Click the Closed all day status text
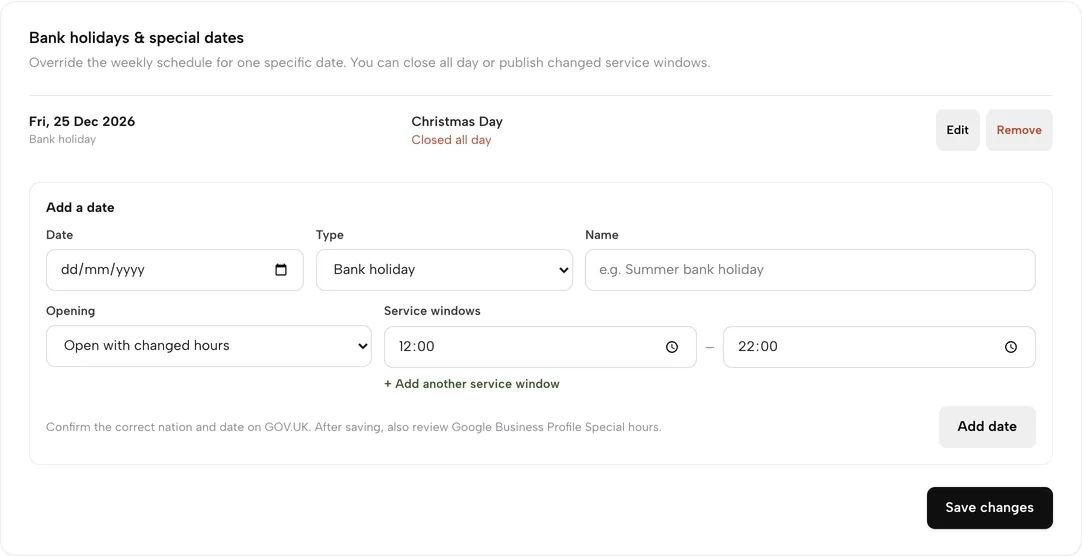Image resolution: width=1082 pixels, height=556 pixels. (451, 140)
